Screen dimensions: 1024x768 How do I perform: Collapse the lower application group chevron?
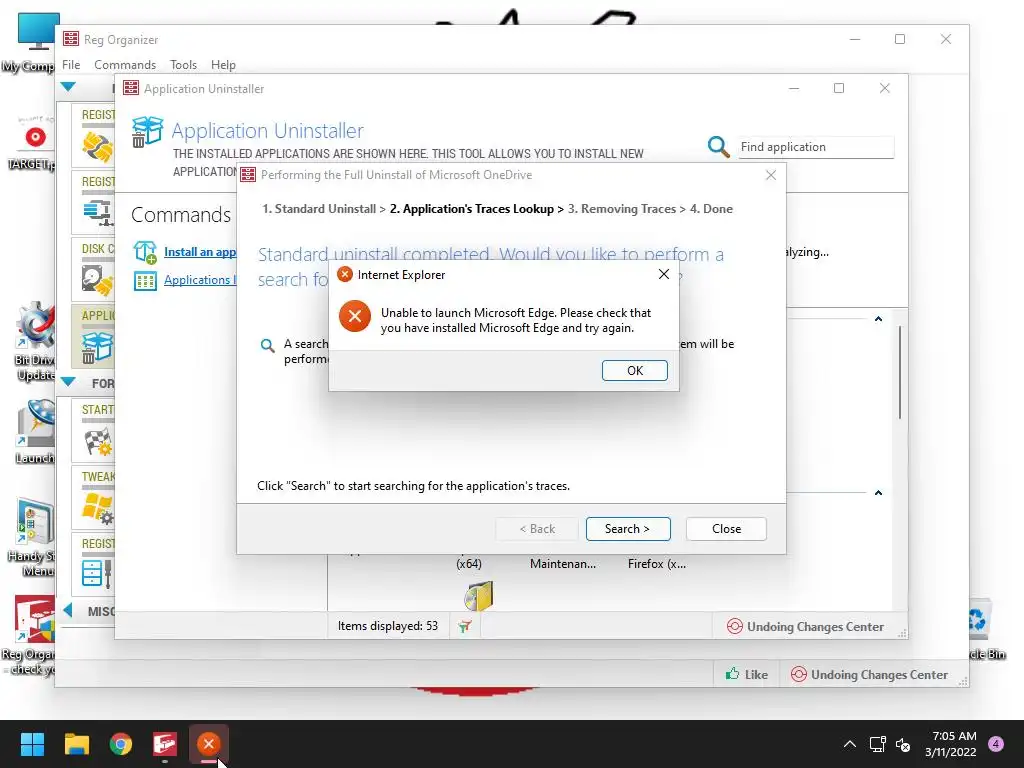[x=878, y=492]
